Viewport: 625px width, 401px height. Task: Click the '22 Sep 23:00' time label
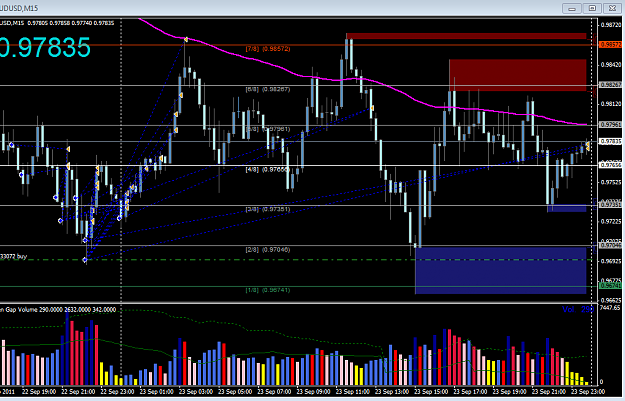117,391
